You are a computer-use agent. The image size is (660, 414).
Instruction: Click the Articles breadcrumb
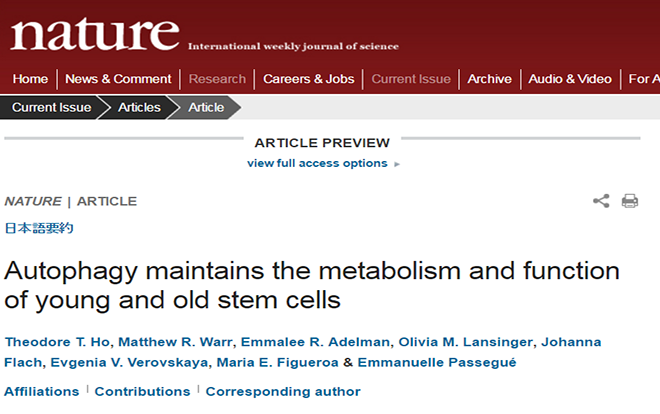point(139,107)
